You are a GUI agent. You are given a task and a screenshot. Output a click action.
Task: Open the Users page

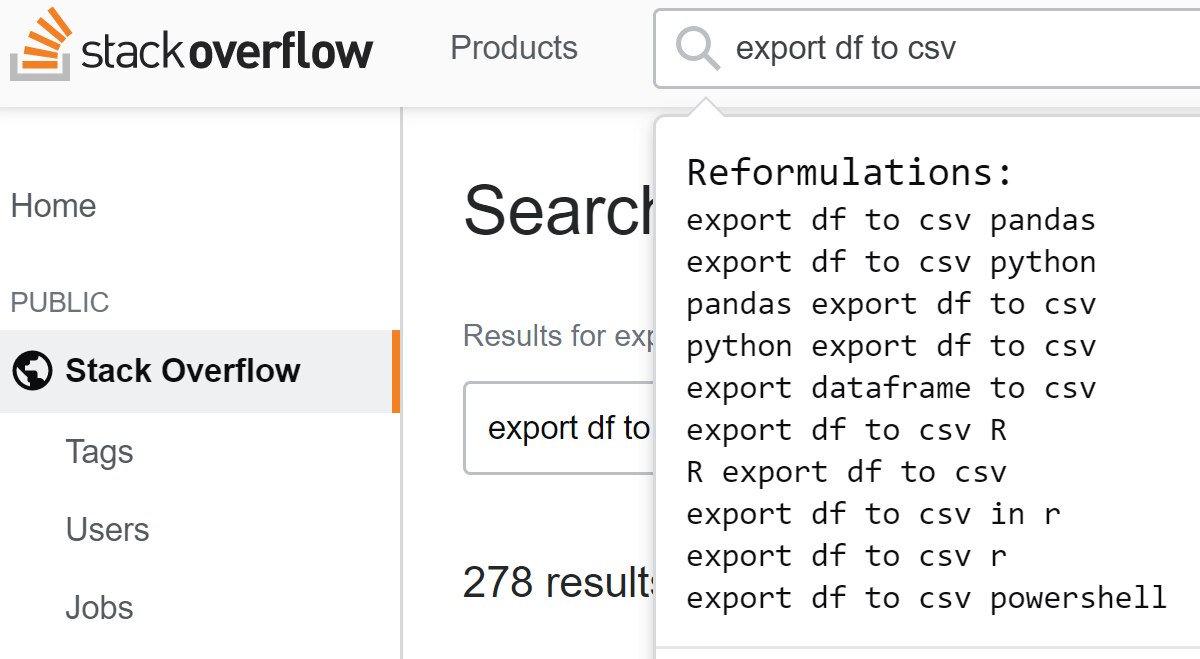coord(107,530)
